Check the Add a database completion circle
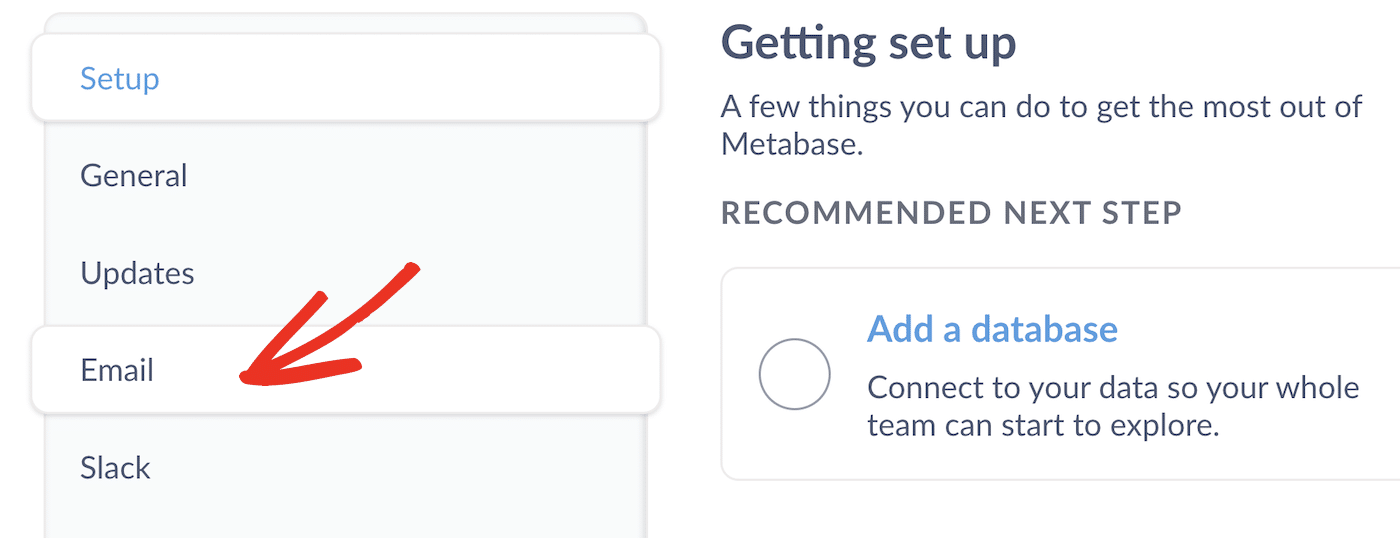 pos(794,375)
